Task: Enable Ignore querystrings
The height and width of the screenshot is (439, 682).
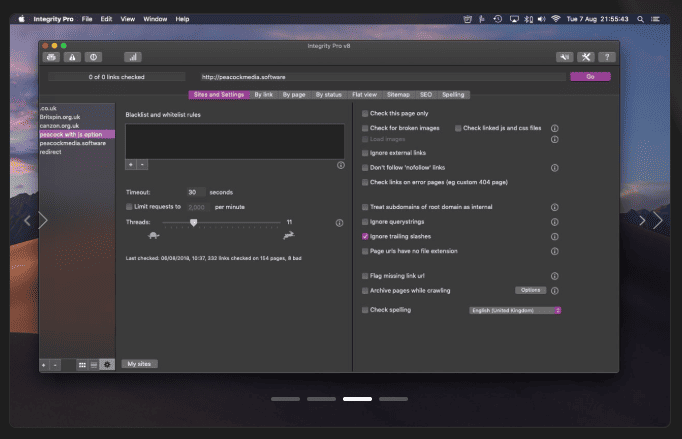Action: coord(365,222)
